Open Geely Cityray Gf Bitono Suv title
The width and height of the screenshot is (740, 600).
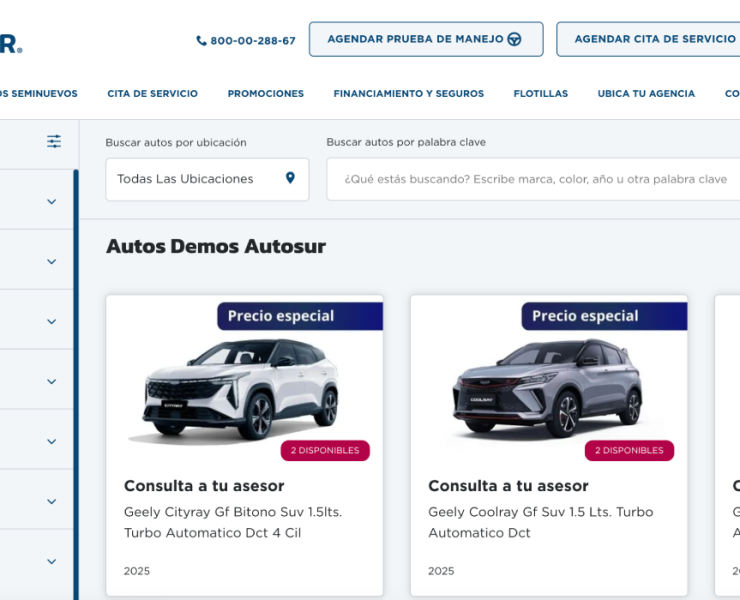coord(233,522)
